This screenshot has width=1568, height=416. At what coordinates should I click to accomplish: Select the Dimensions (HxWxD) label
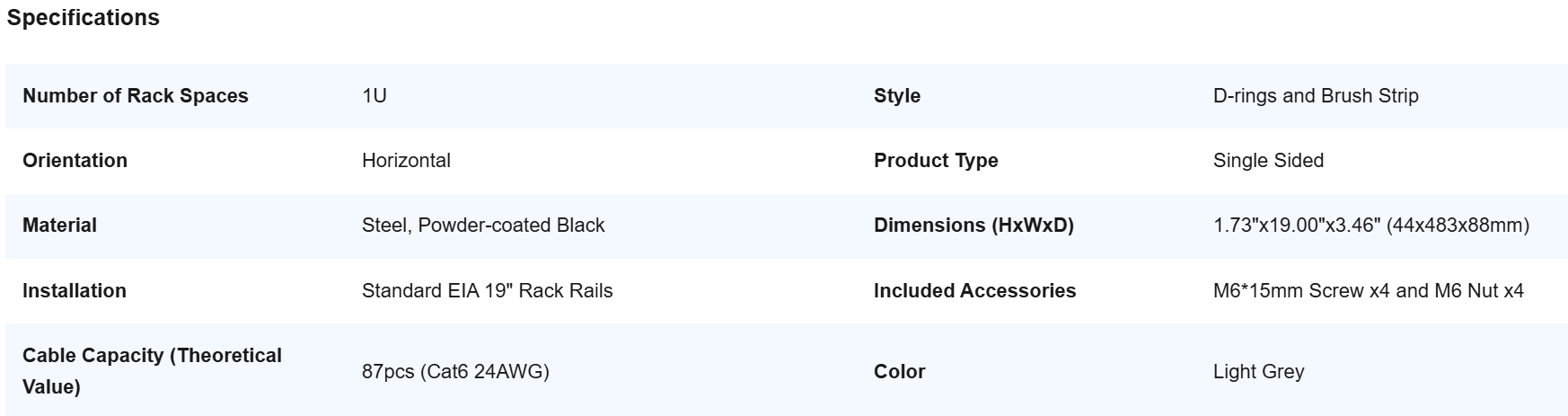[x=973, y=226]
